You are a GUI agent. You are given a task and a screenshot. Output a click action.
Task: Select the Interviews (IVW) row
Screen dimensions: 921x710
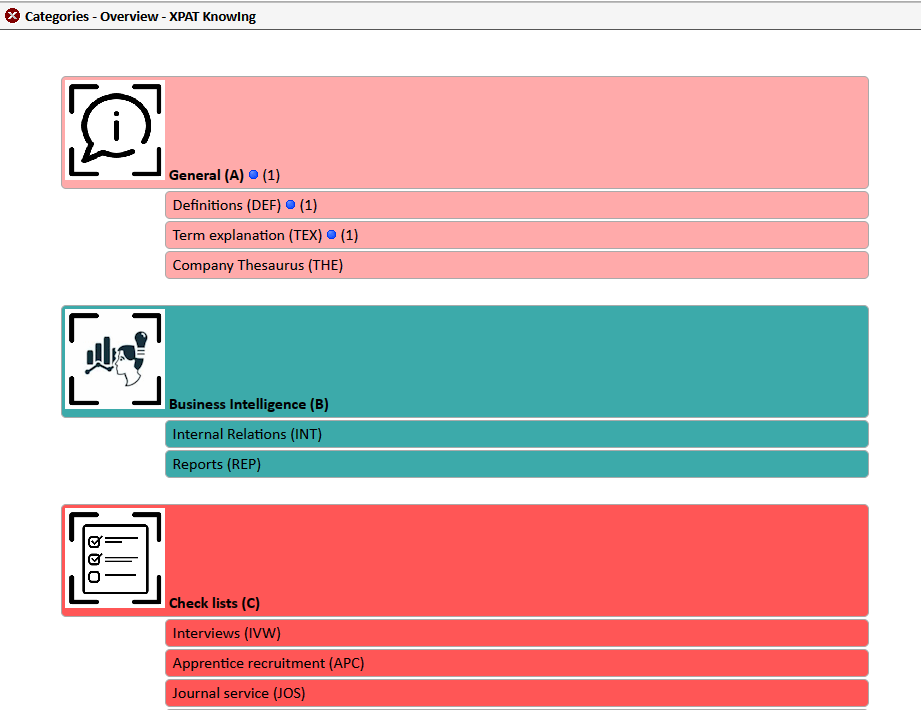(x=516, y=633)
